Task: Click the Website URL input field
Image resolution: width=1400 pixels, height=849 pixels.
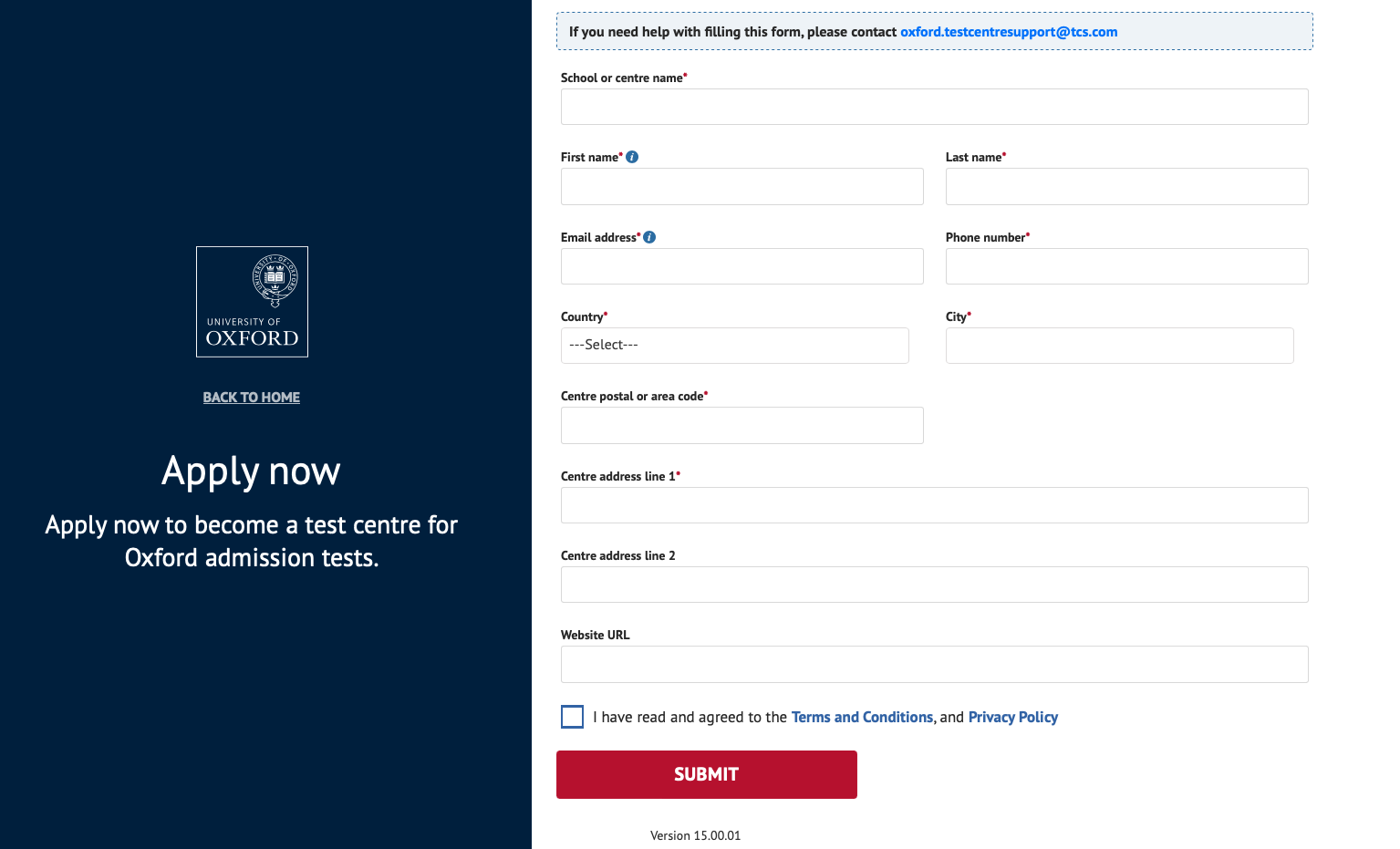Action: click(x=934, y=664)
